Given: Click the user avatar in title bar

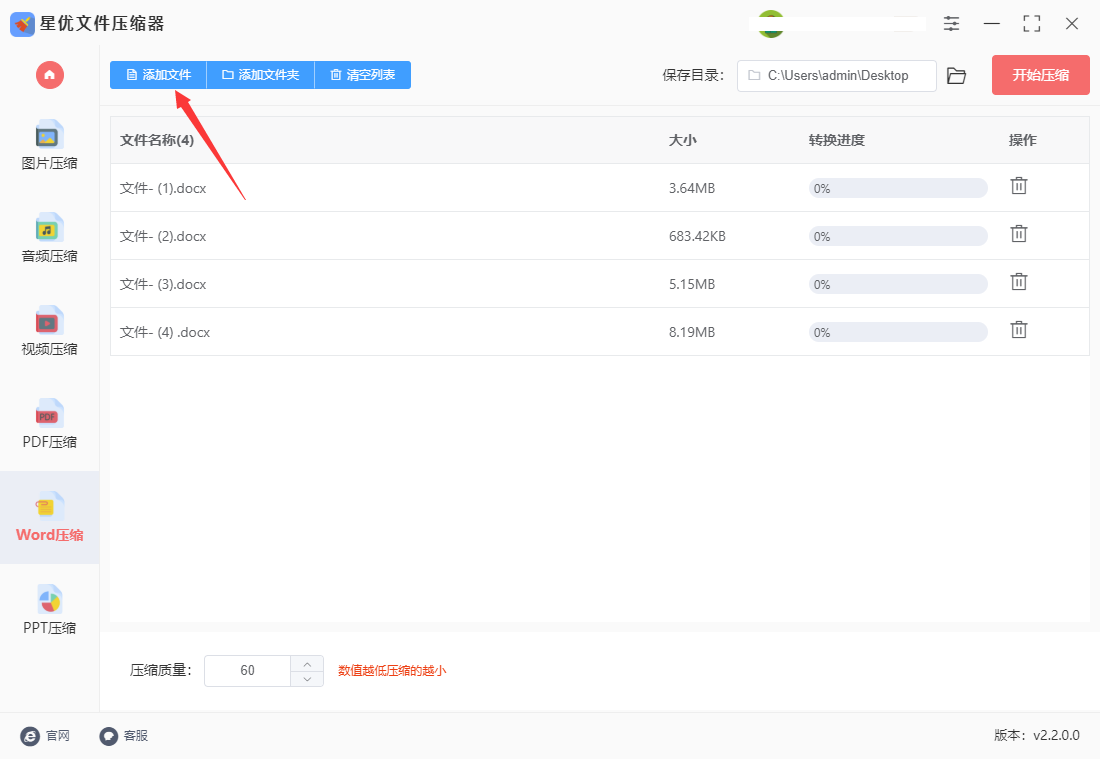Looking at the screenshot, I should pos(771,24).
